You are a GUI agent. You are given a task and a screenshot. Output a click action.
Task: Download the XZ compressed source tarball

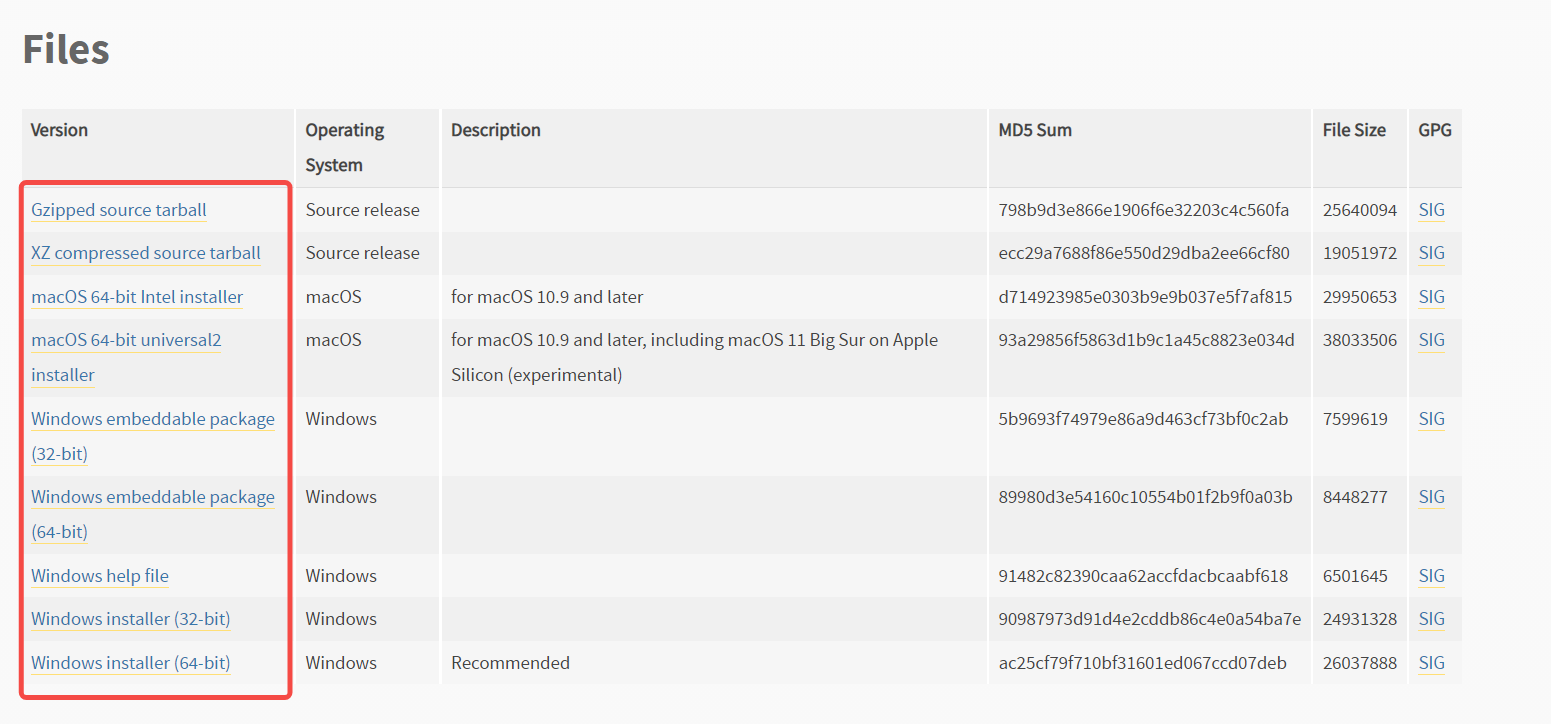146,253
